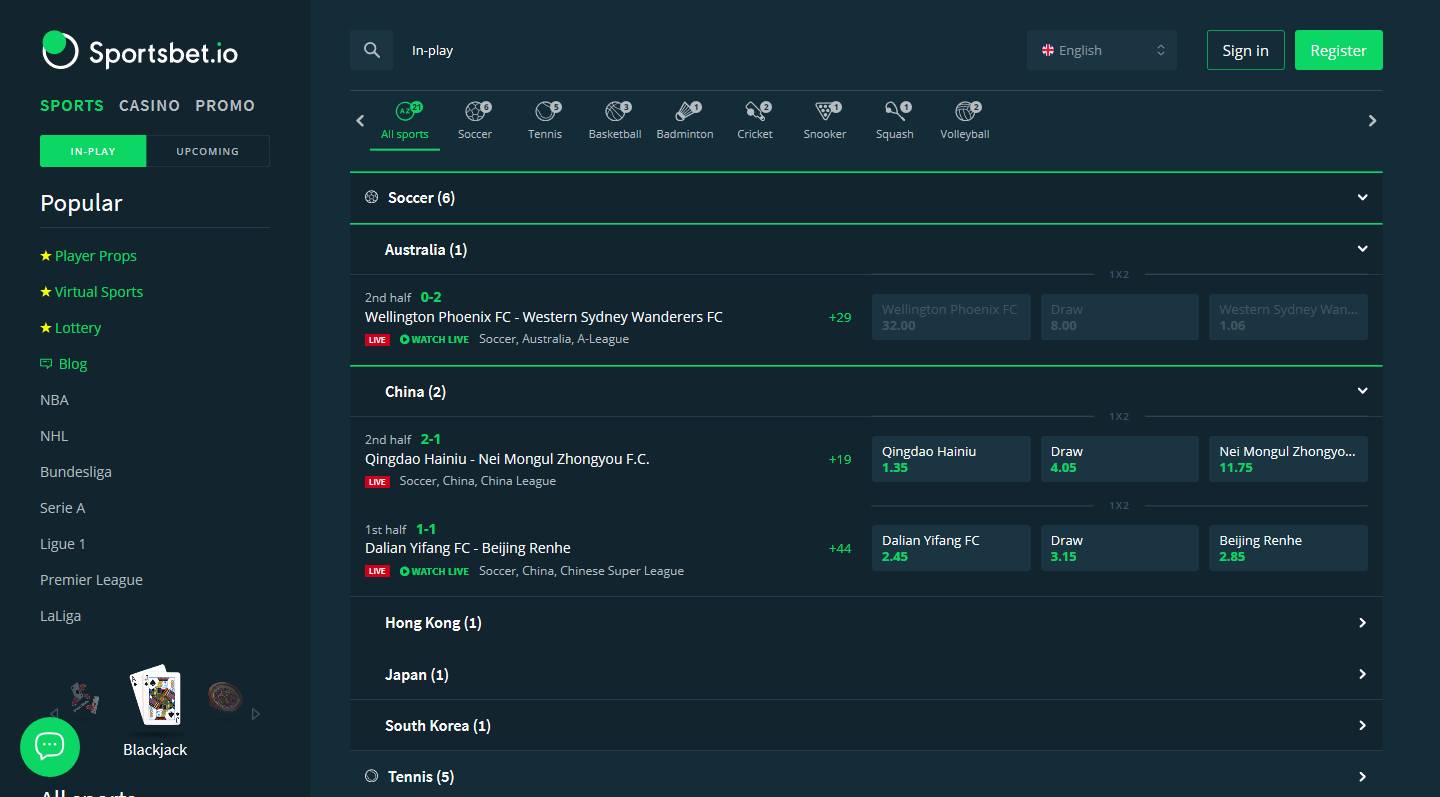Image resolution: width=1440 pixels, height=797 pixels.
Task: Open Bundesliga in Popular list
Action: (76, 472)
